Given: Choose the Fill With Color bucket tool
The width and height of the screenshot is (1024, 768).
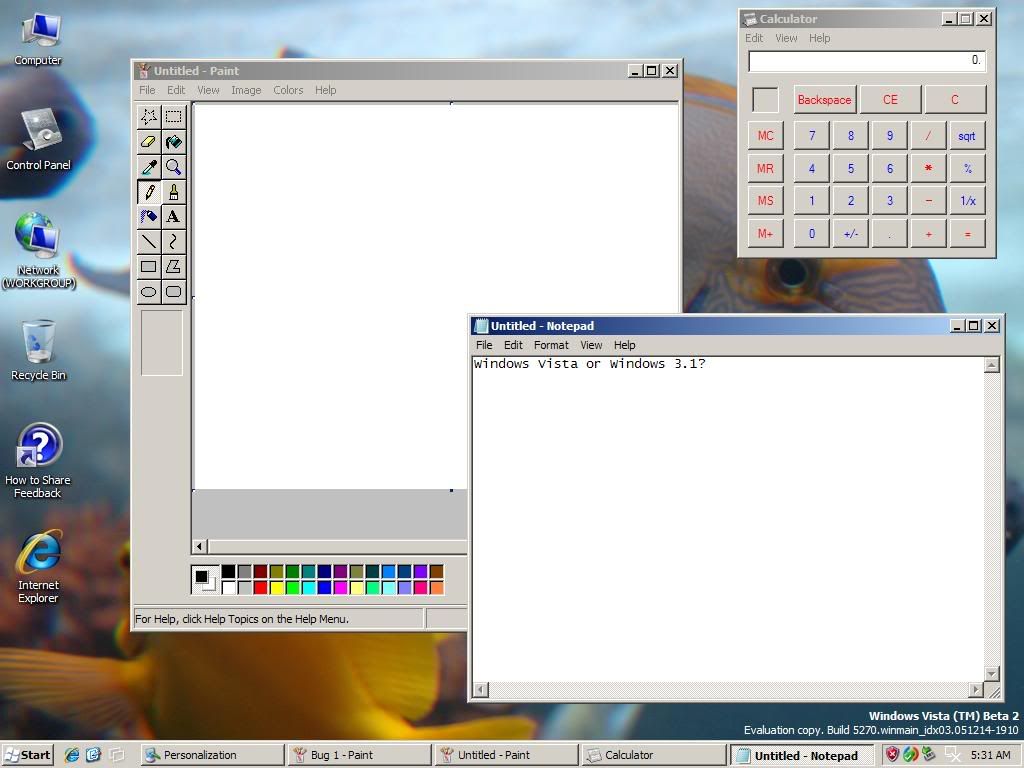Looking at the screenshot, I should point(173,142).
